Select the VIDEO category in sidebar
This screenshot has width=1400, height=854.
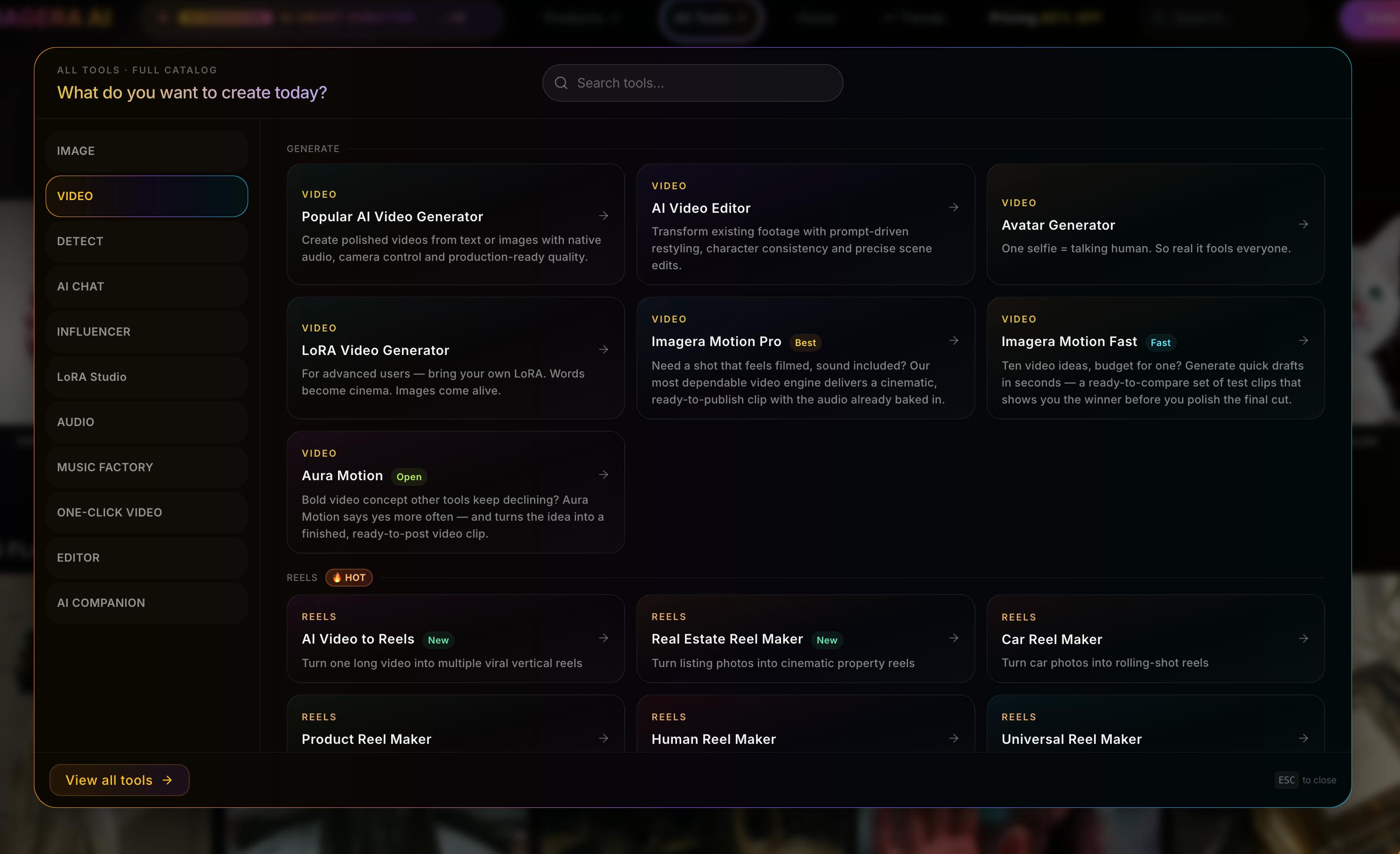pyautogui.click(x=146, y=196)
